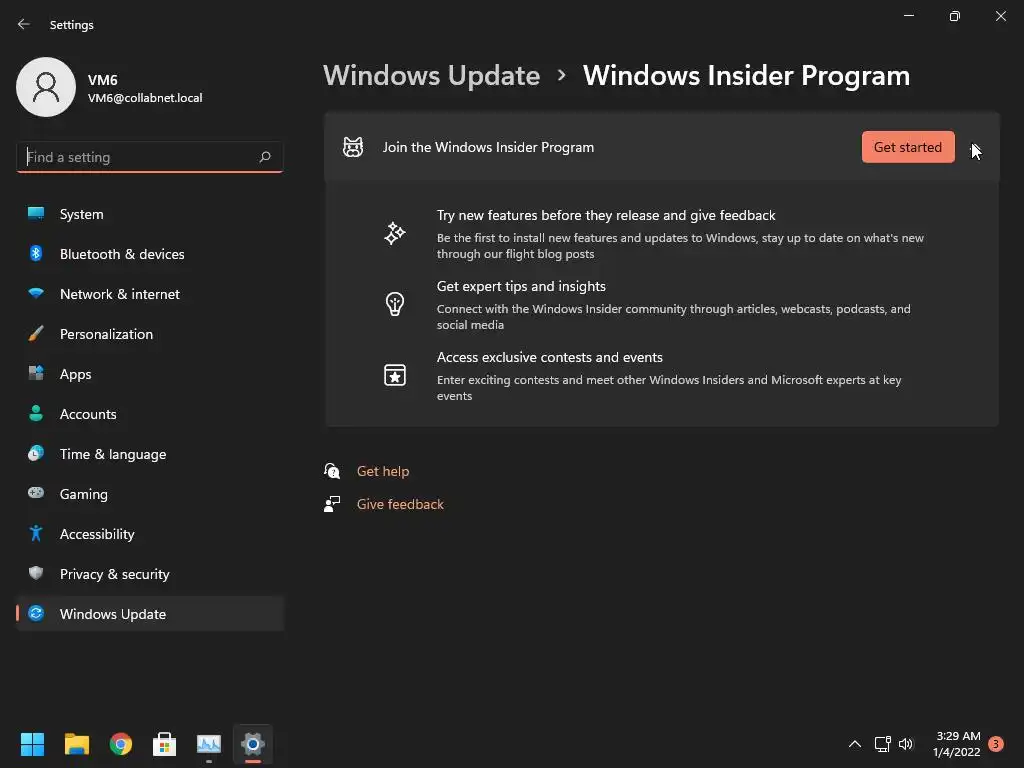Click the Give feedback person icon

[x=332, y=504]
